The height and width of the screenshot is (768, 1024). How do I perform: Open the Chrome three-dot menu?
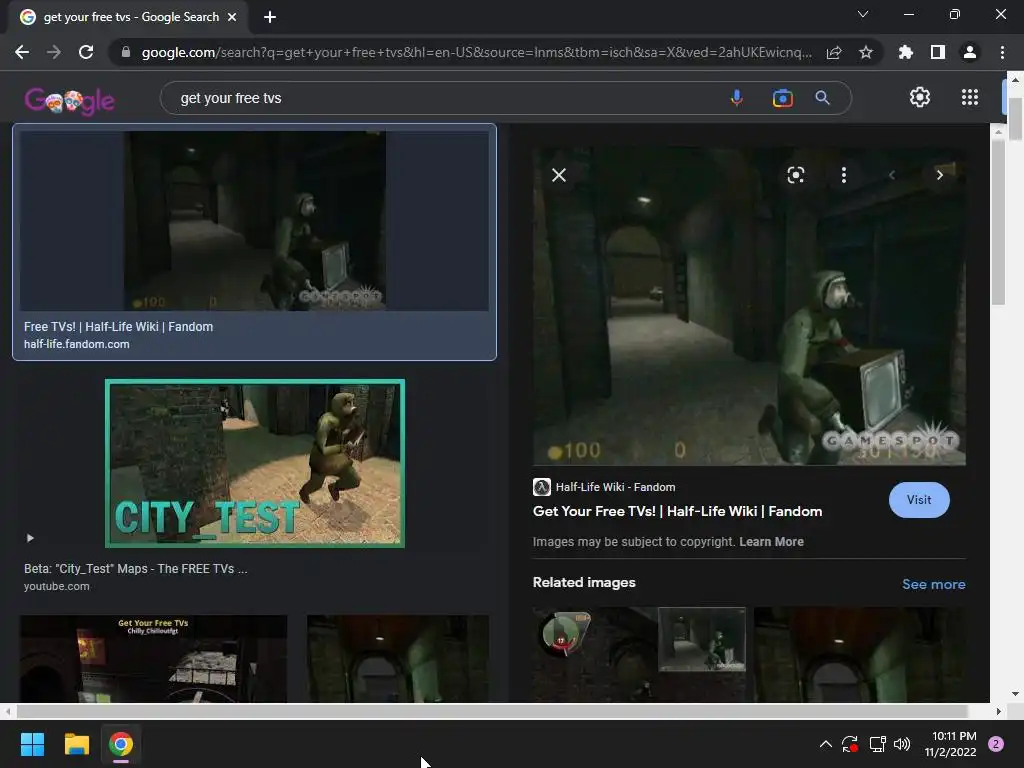(x=1002, y=52)
